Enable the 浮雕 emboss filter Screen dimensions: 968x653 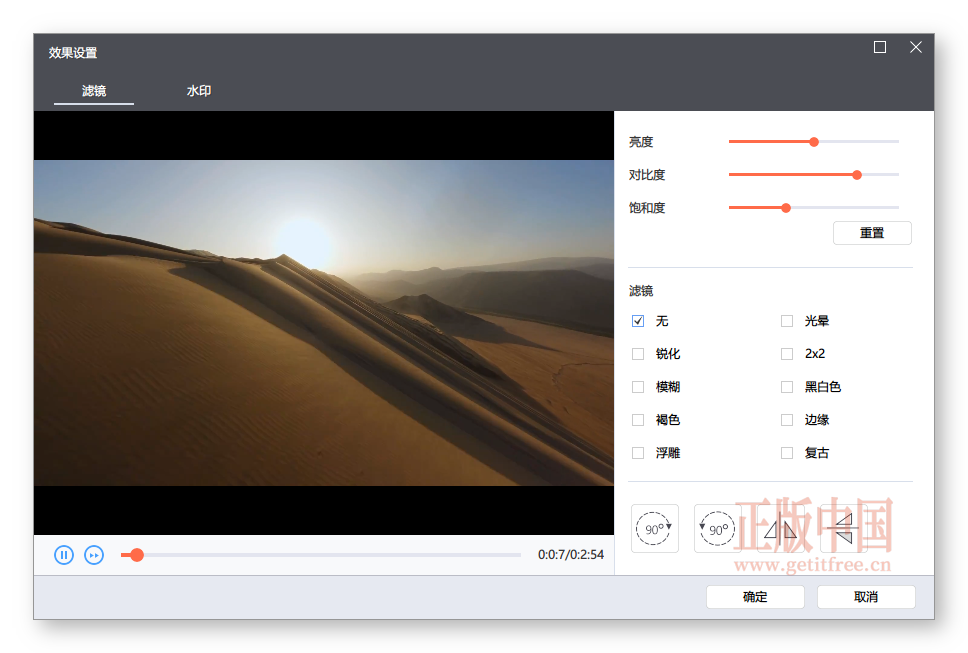[x=638, y=453]
